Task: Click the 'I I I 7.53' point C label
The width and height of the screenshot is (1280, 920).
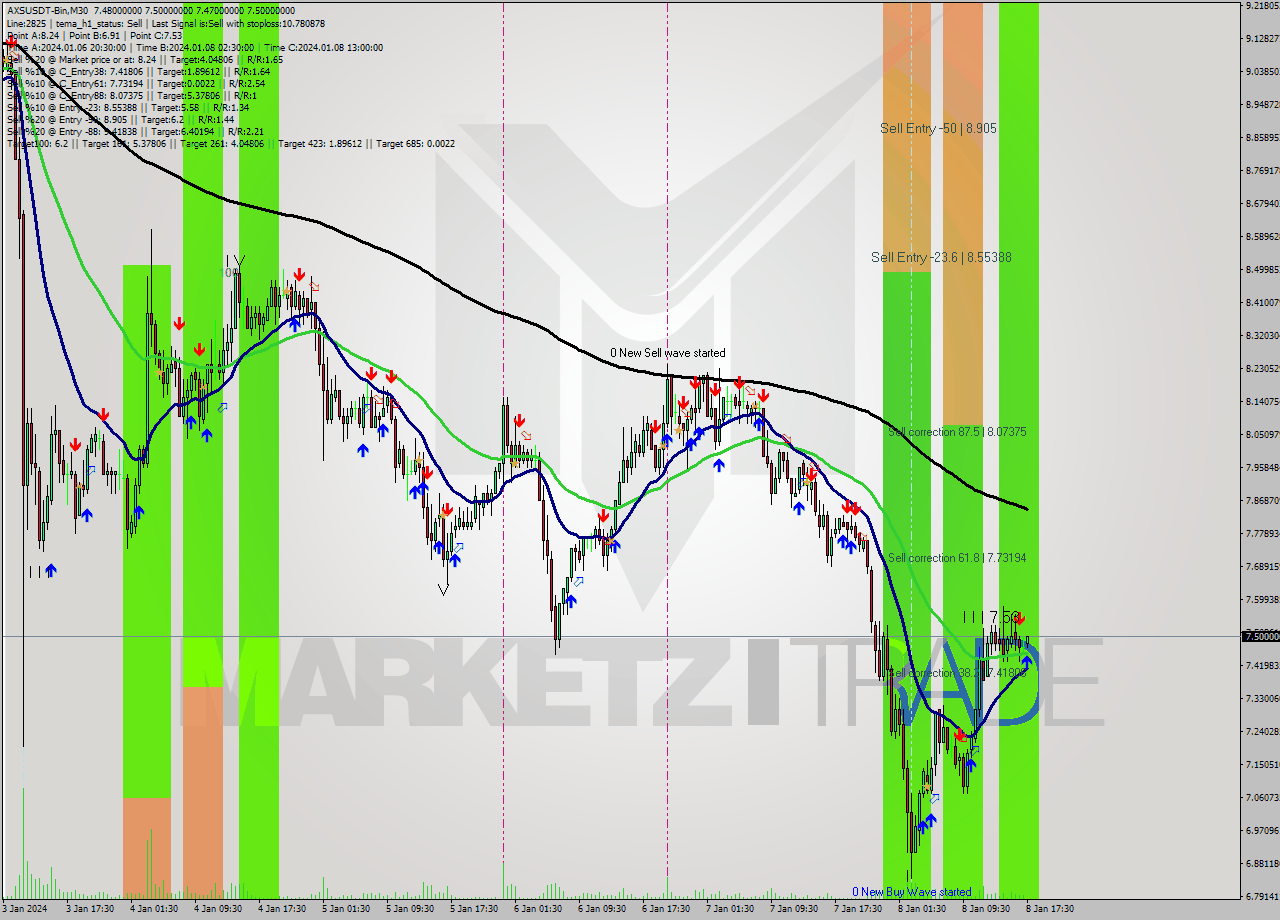Action: [990, 617]
